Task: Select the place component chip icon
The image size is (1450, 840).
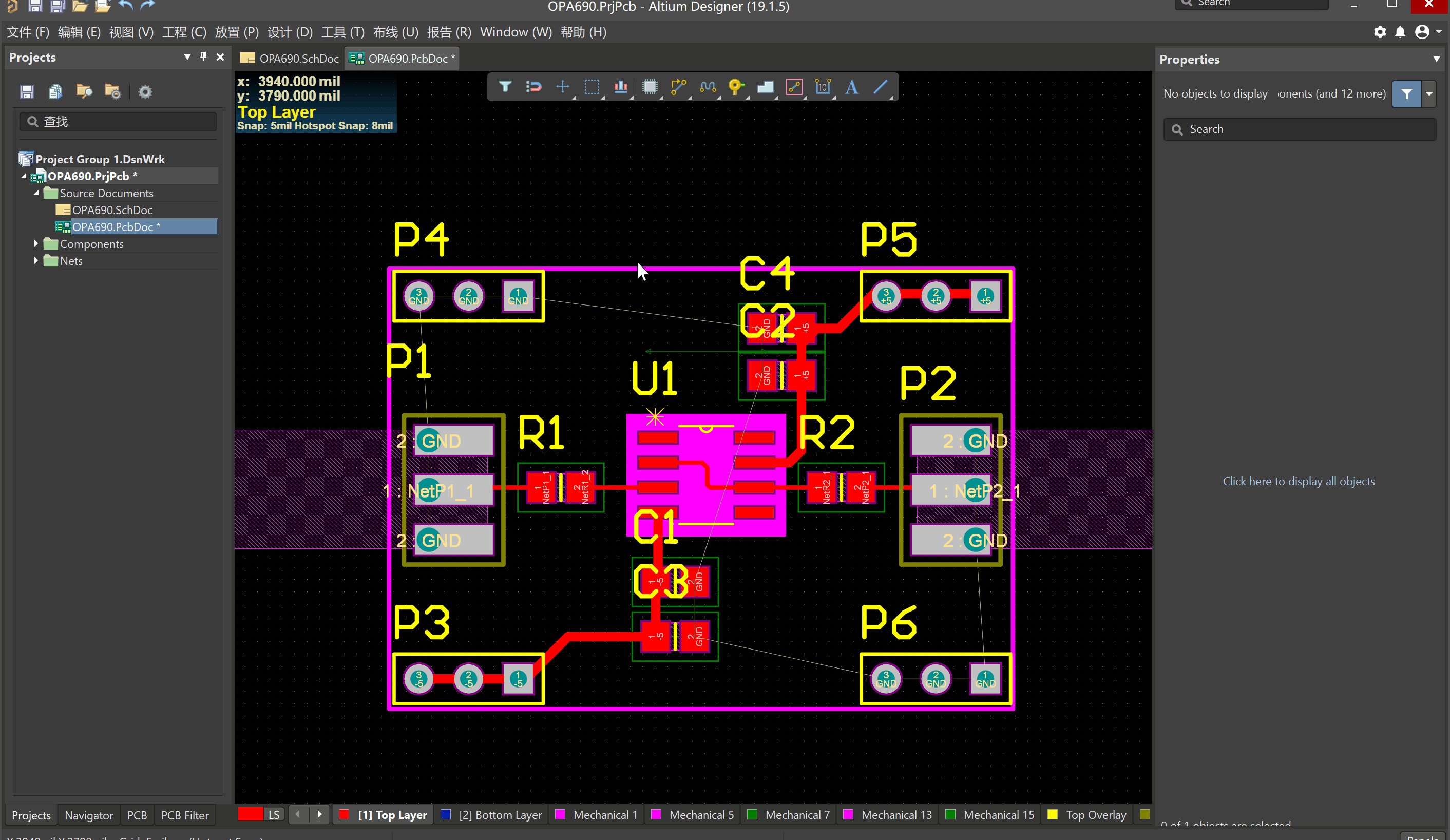Action: click(650, 87)
